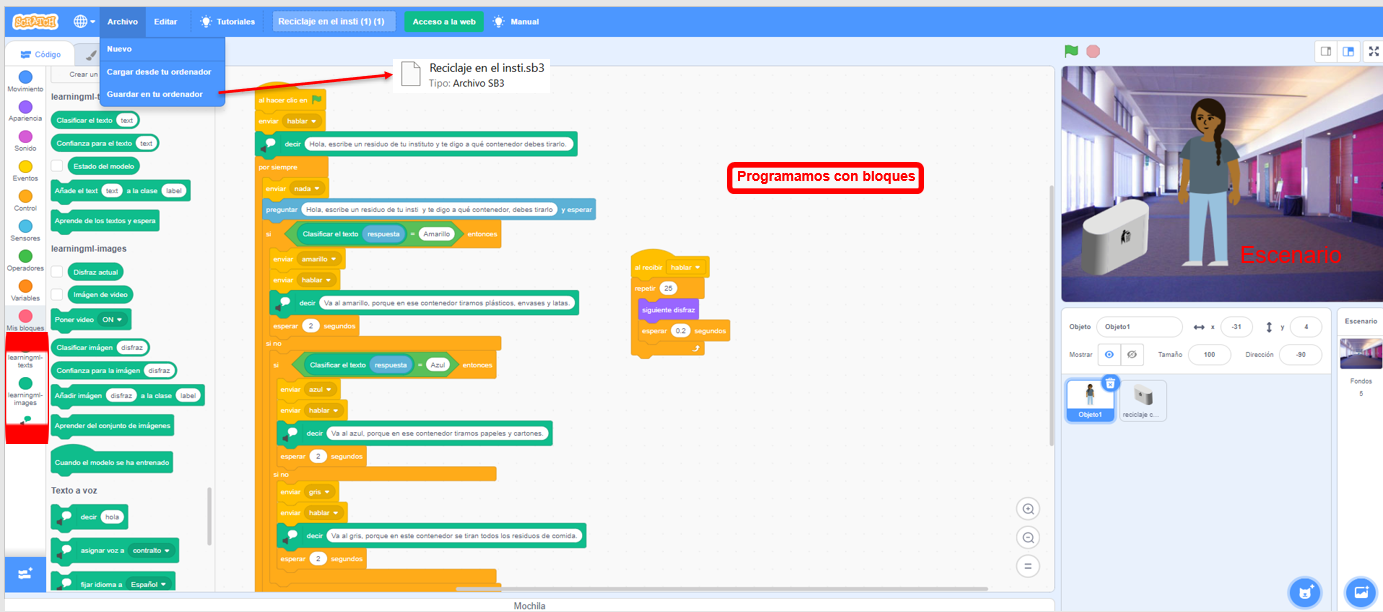
Task: Check the Disfraz actual checkbox
Action: click(57, 271)
